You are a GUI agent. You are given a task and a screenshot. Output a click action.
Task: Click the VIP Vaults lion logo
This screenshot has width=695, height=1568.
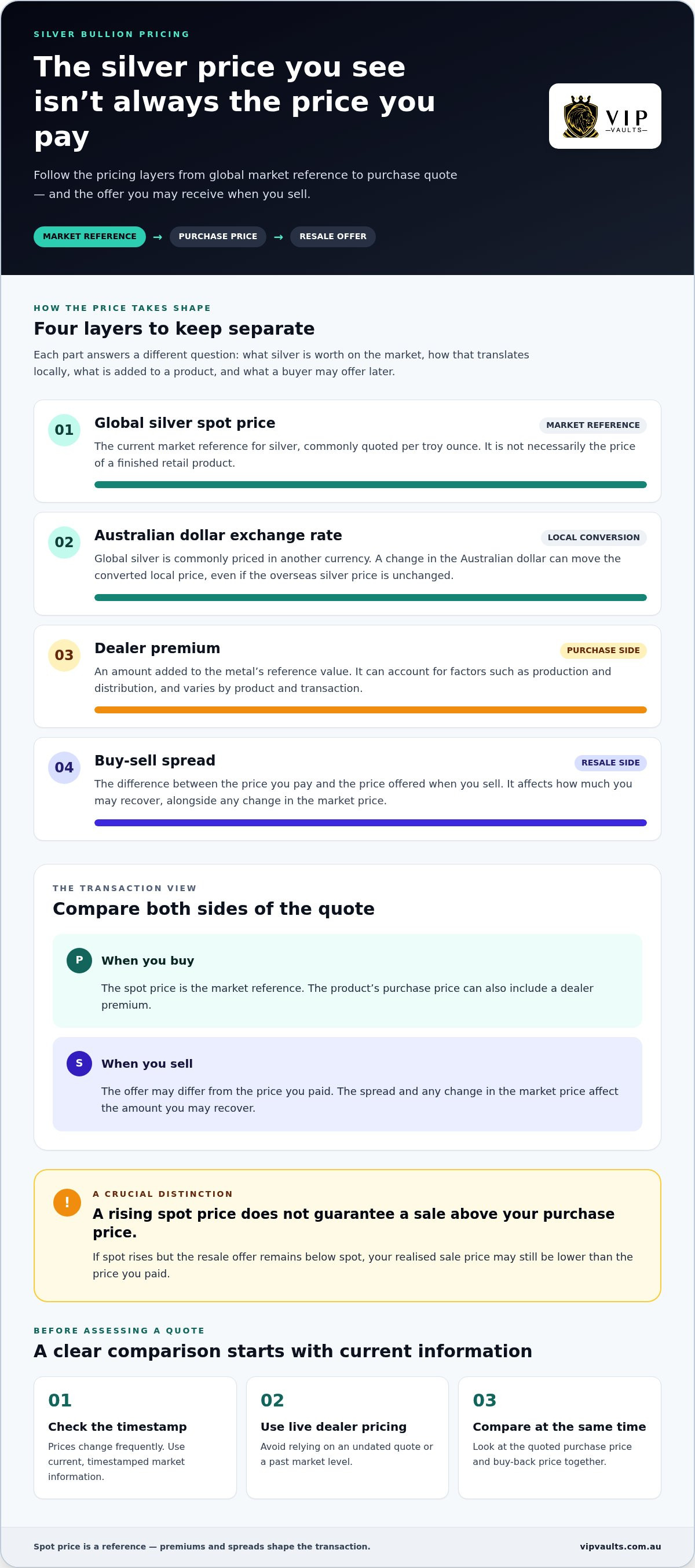605,116
